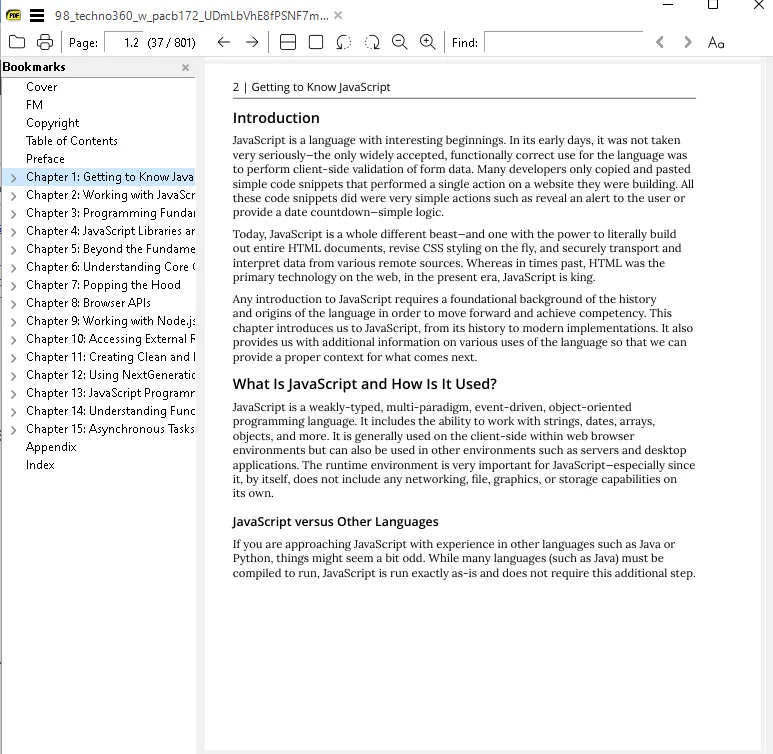
Task: Expand Chapter 15: Asynchronous Tasks bookmark
Action: click(13, 430)
